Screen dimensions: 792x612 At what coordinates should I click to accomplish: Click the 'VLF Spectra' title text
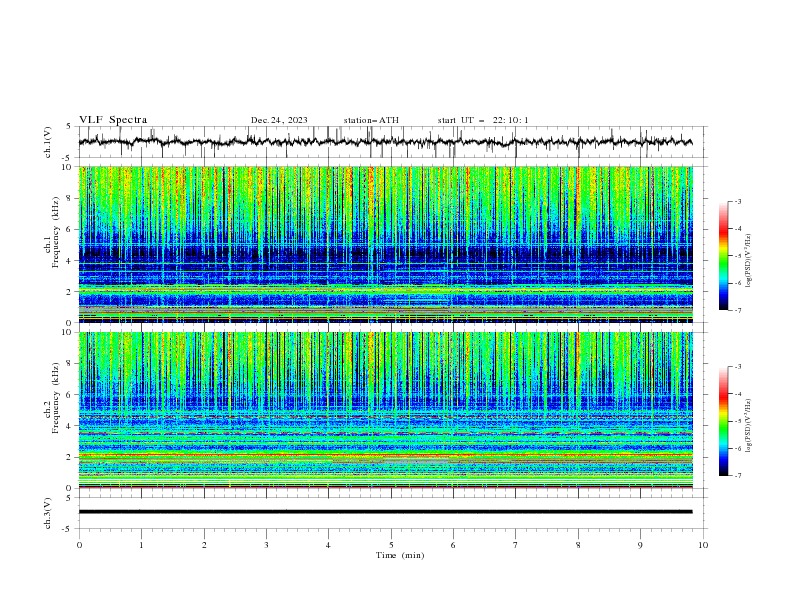[x=113, y=120]
